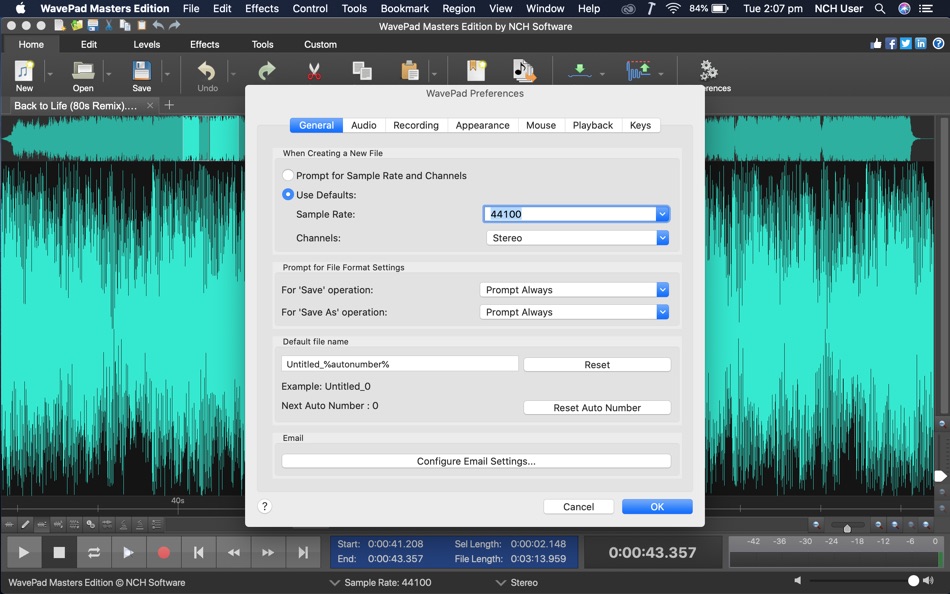Click the zoom slider knob above the meter

point(847,528)
